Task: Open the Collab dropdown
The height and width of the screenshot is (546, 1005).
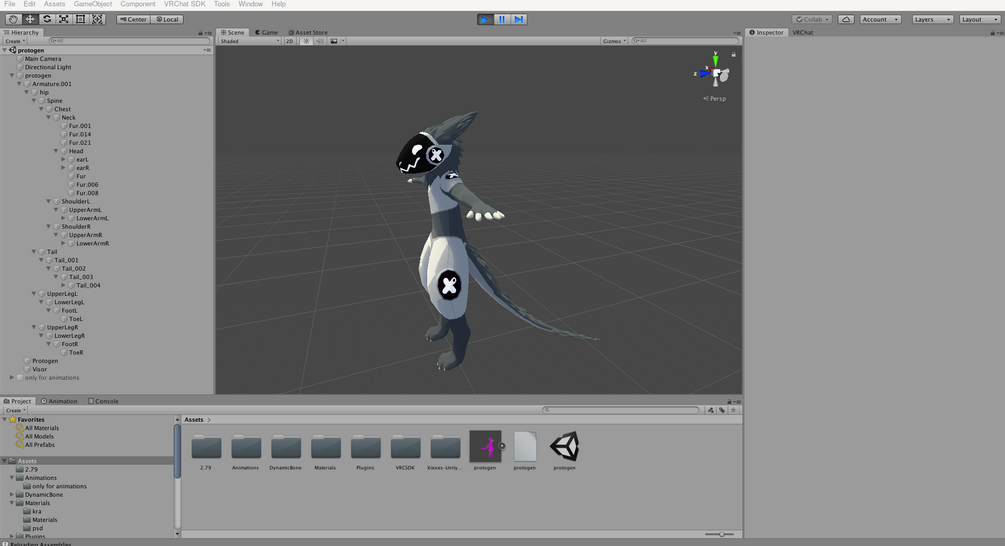Action: click(812, 19)
